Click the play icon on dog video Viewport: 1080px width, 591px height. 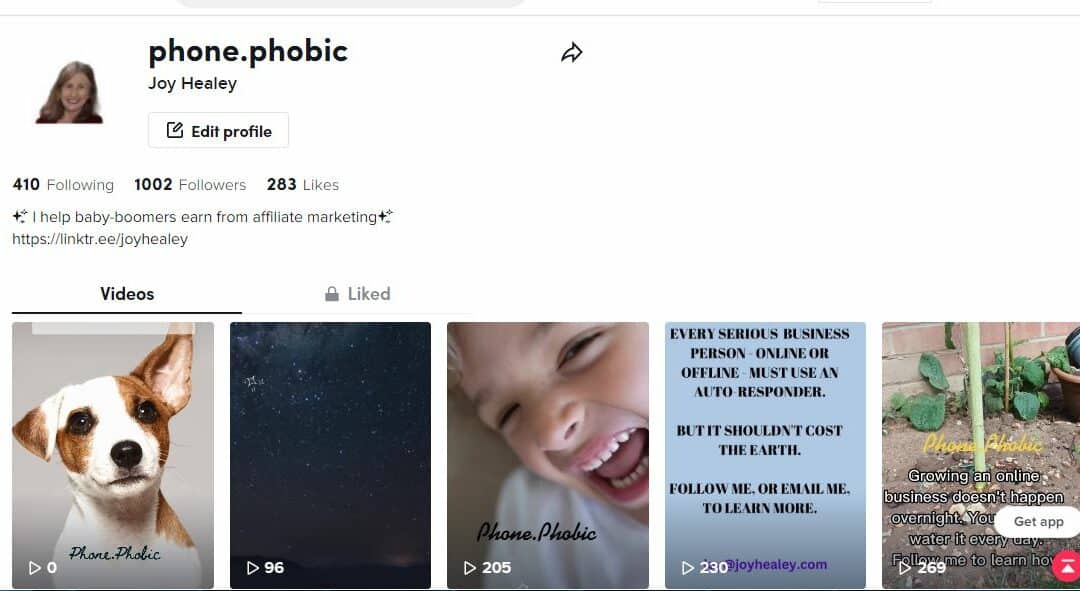point(34,568)
